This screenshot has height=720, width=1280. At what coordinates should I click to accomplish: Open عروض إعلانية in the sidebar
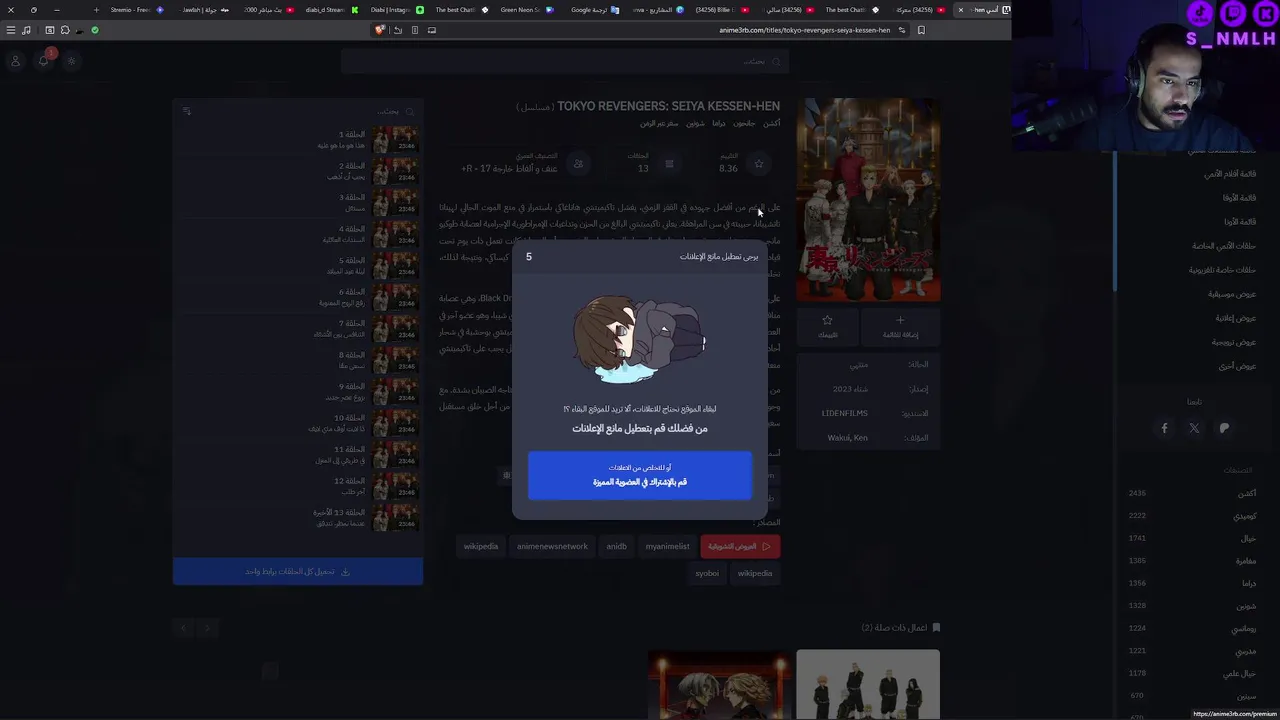click(x=1236, y=318)
